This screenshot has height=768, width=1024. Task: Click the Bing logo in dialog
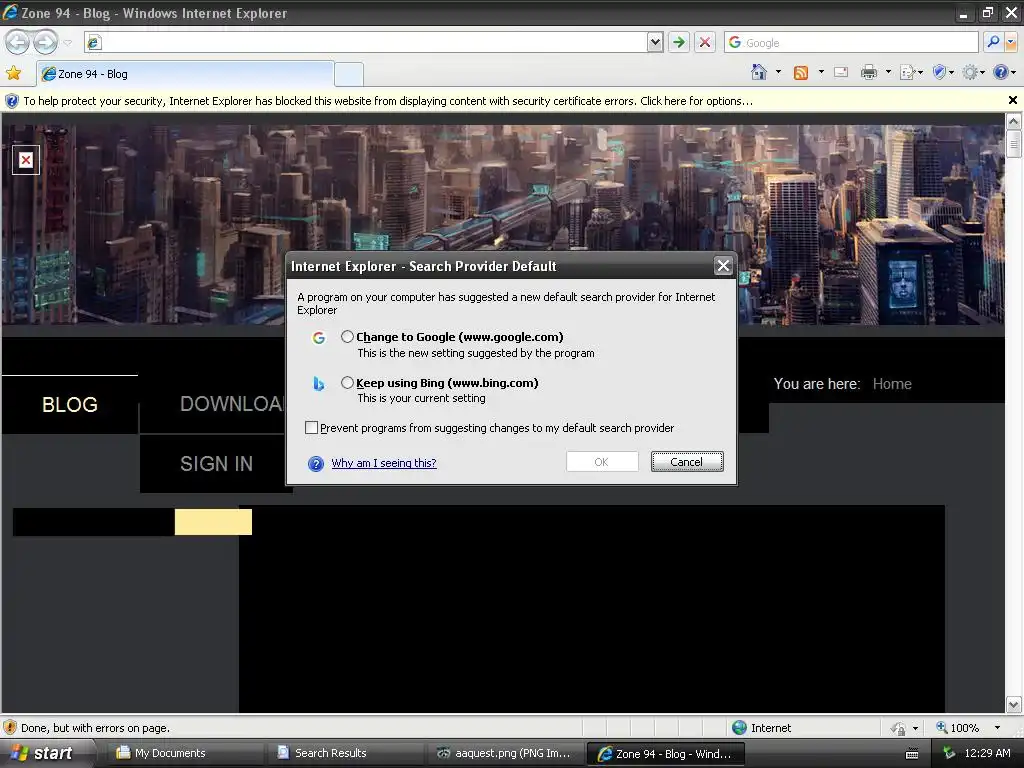pyautogui.click(x=319, y=383)
